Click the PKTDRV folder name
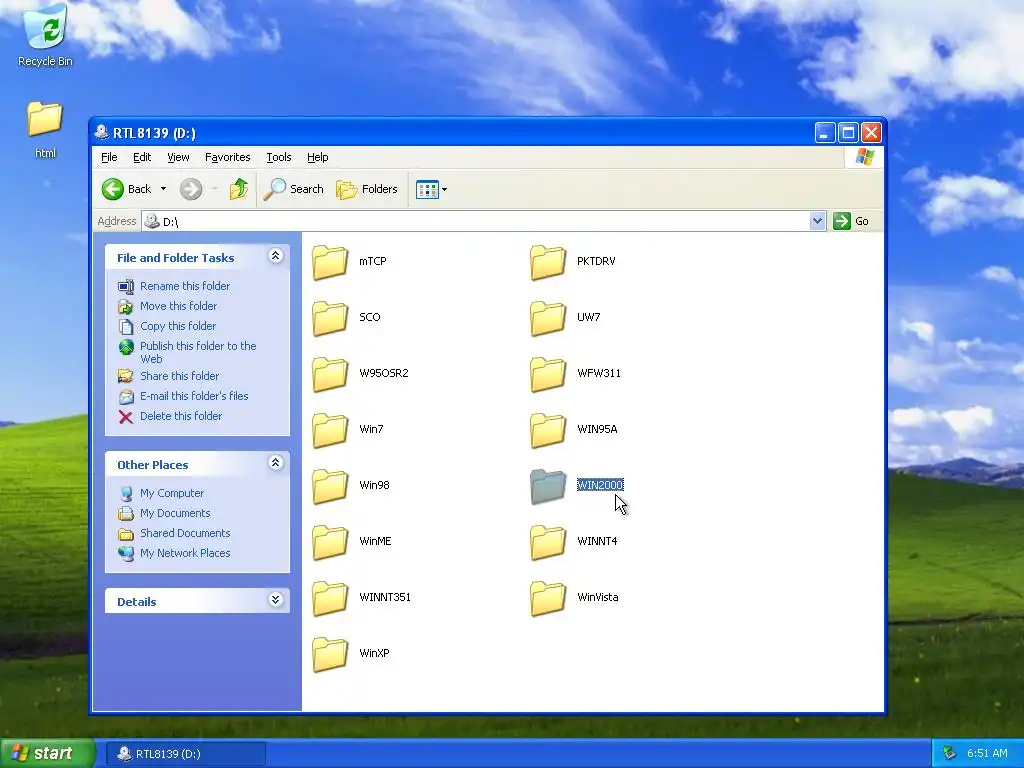Screen dimensions: 1024x768 coord(596,261)
